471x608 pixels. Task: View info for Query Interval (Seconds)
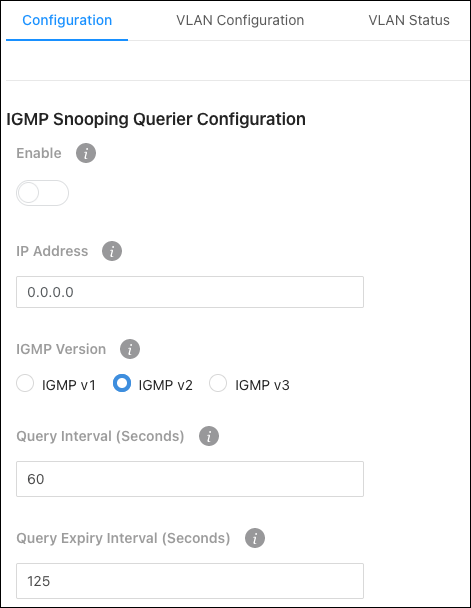[209, 436]
